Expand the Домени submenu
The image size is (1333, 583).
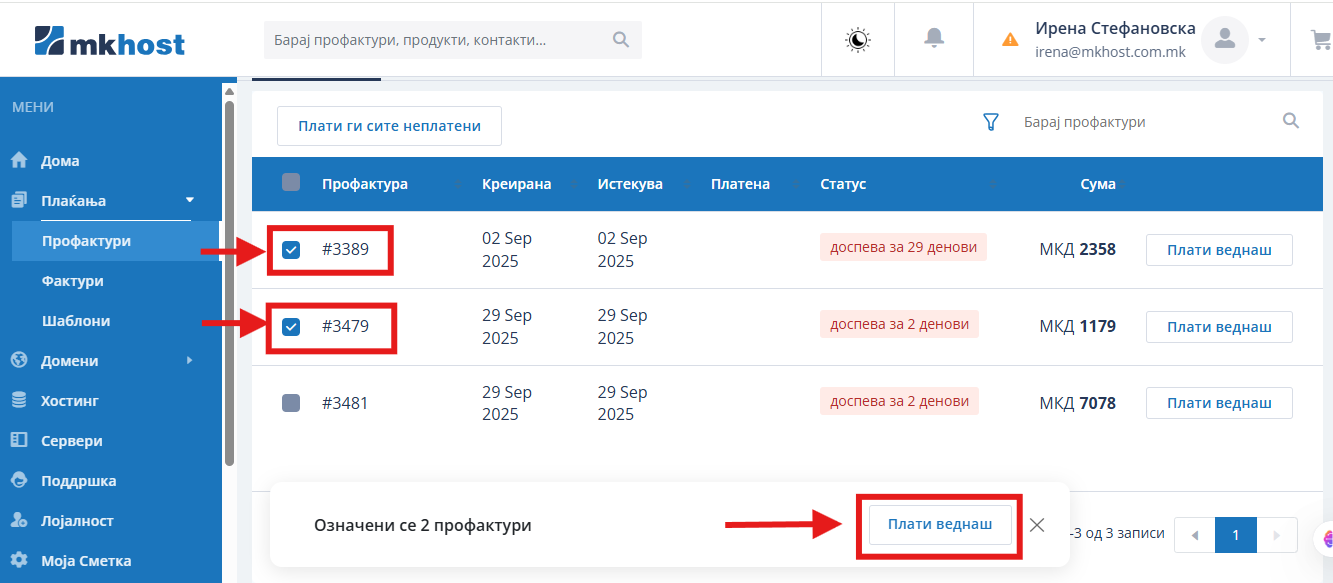pos(190,360)
